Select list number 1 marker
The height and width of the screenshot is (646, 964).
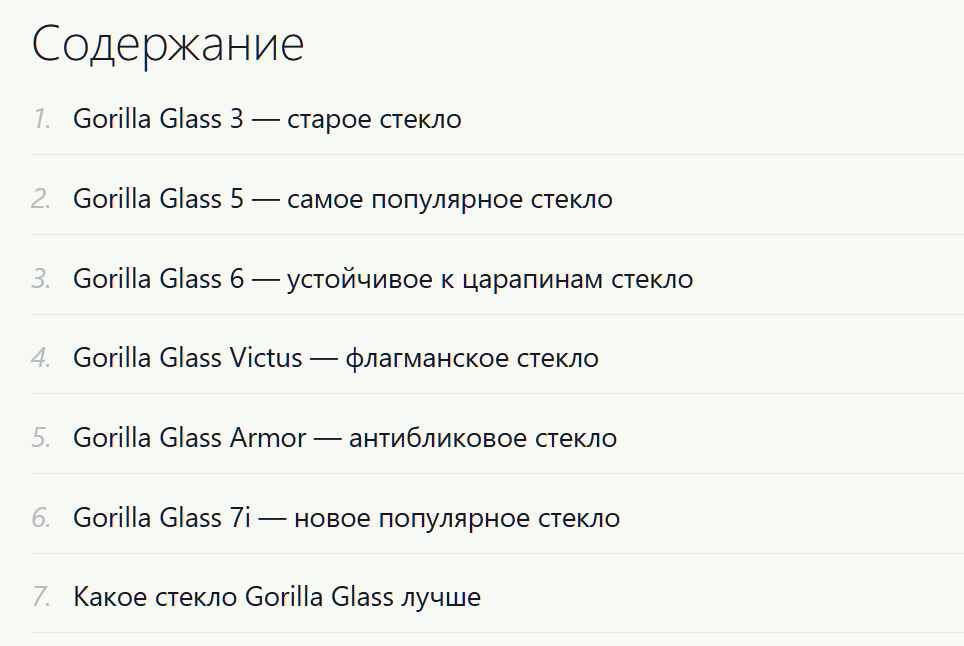click(41, 119)
